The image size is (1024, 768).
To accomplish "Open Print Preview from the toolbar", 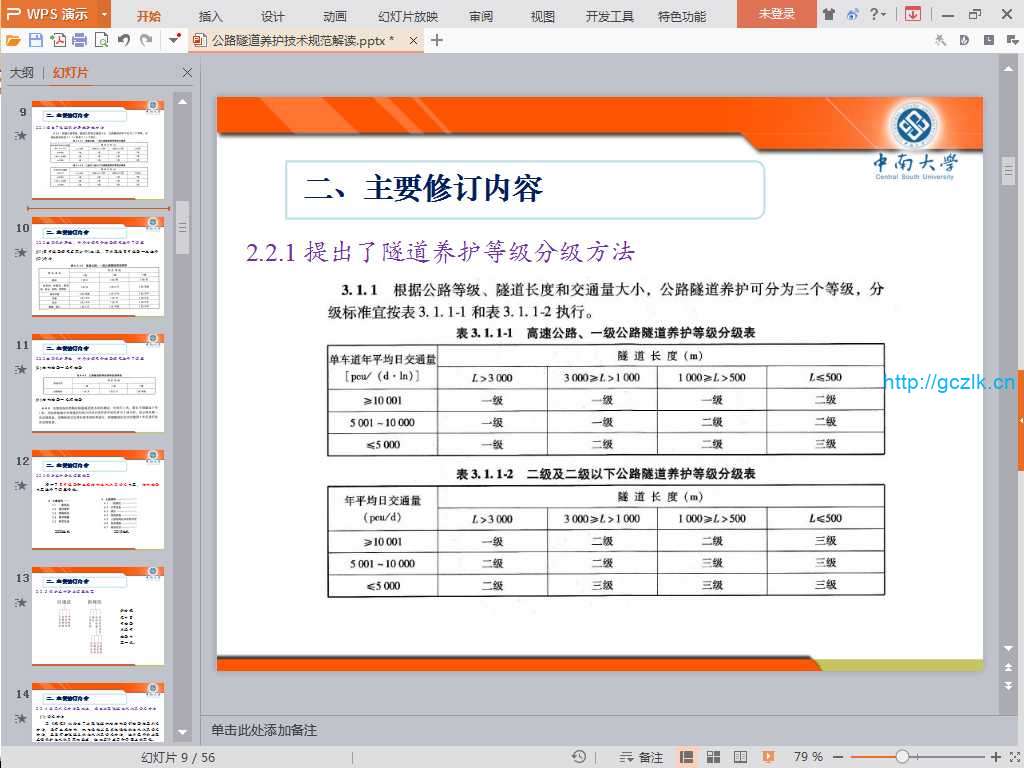I will click(101, 40).
